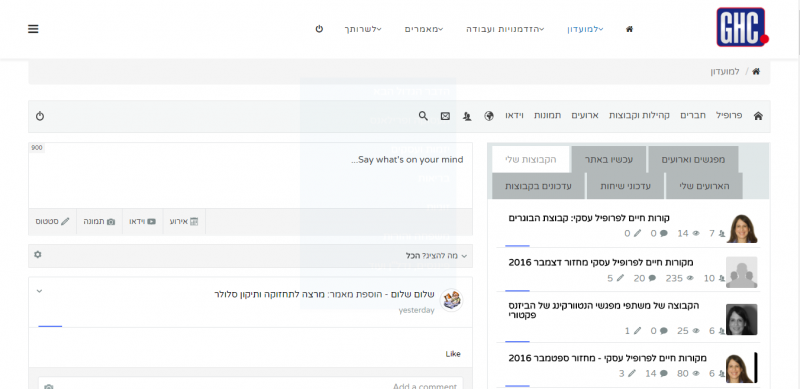Viewport: 800px width, 389px height.
Task: Open the הזדמנויות ועבודה dropdown menu
Action: click(505, 29)
